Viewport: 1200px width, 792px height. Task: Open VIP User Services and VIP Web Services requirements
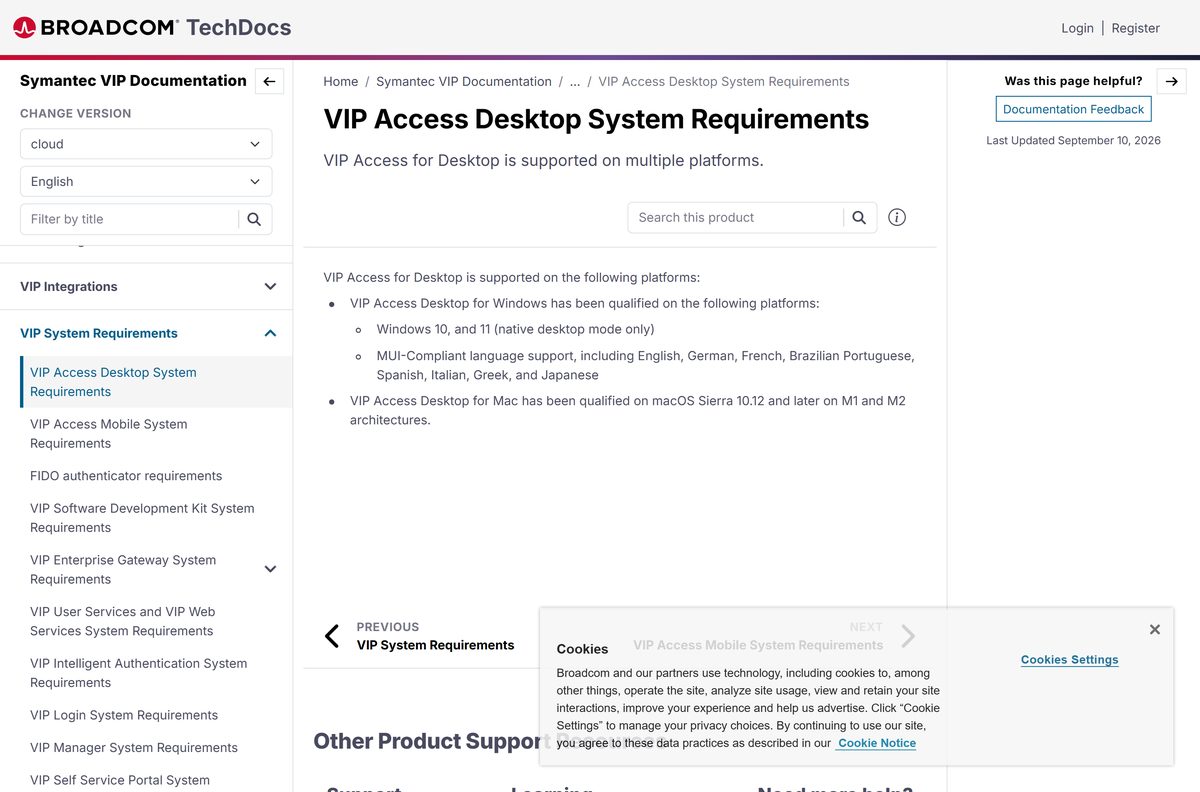(123, 621)
